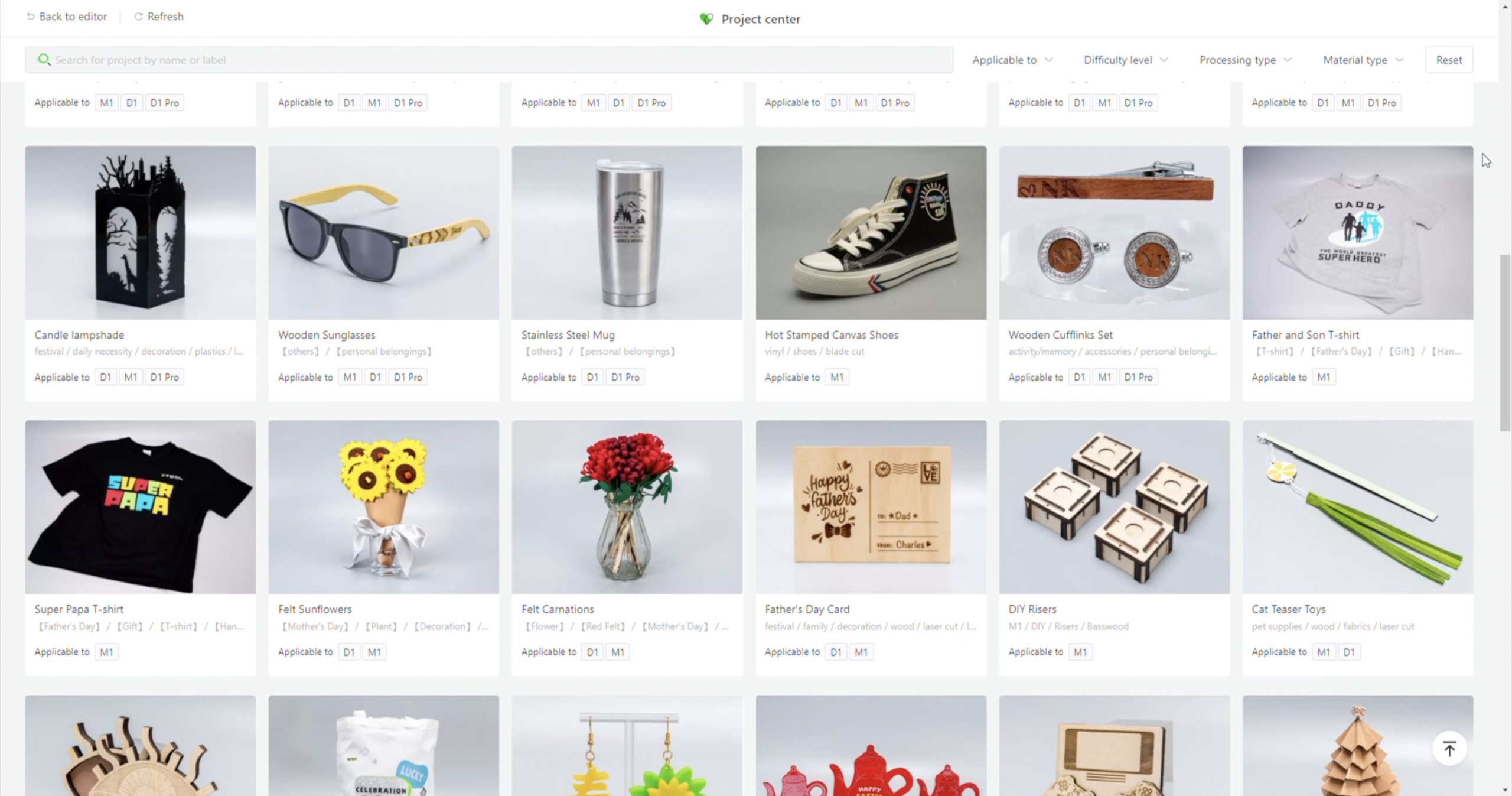Click the green heart Project center logo
The image size is (1512, 796).
(x=706, y=19)
